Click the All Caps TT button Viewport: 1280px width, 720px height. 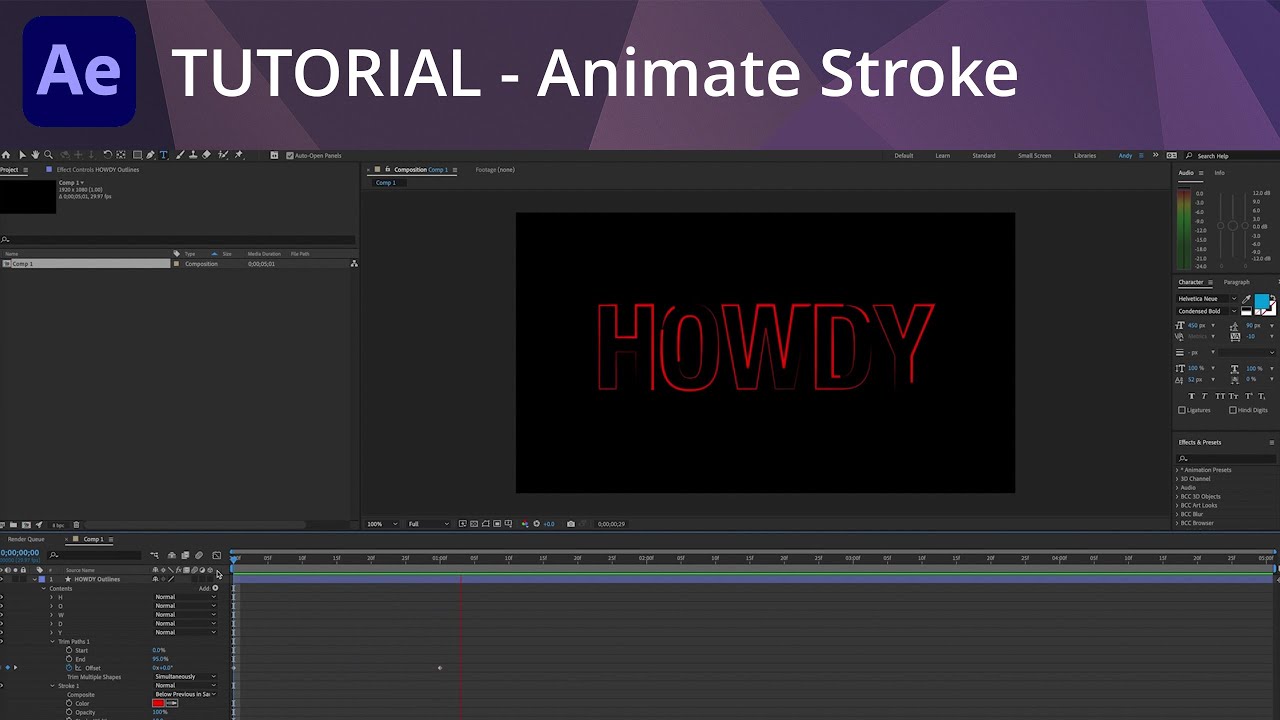(x=1220, y=396)
